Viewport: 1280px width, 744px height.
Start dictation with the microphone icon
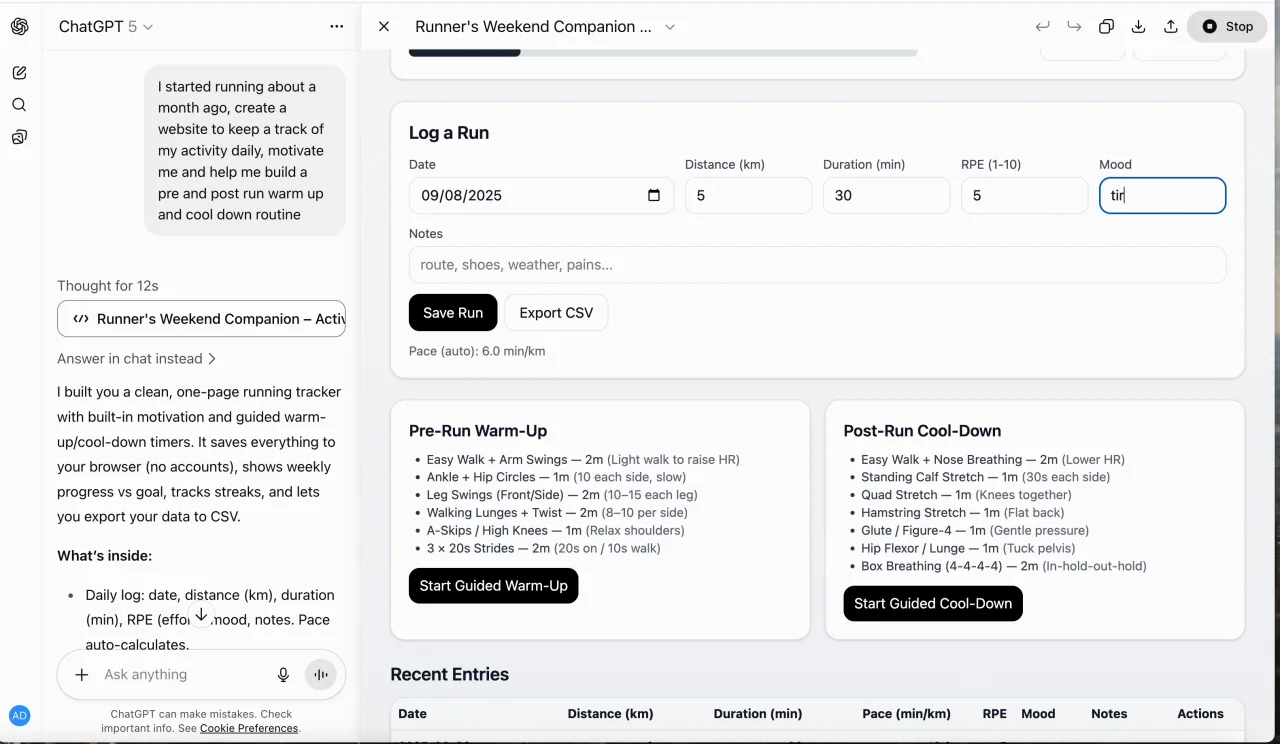pyautogui.click(x=284, y=675)
